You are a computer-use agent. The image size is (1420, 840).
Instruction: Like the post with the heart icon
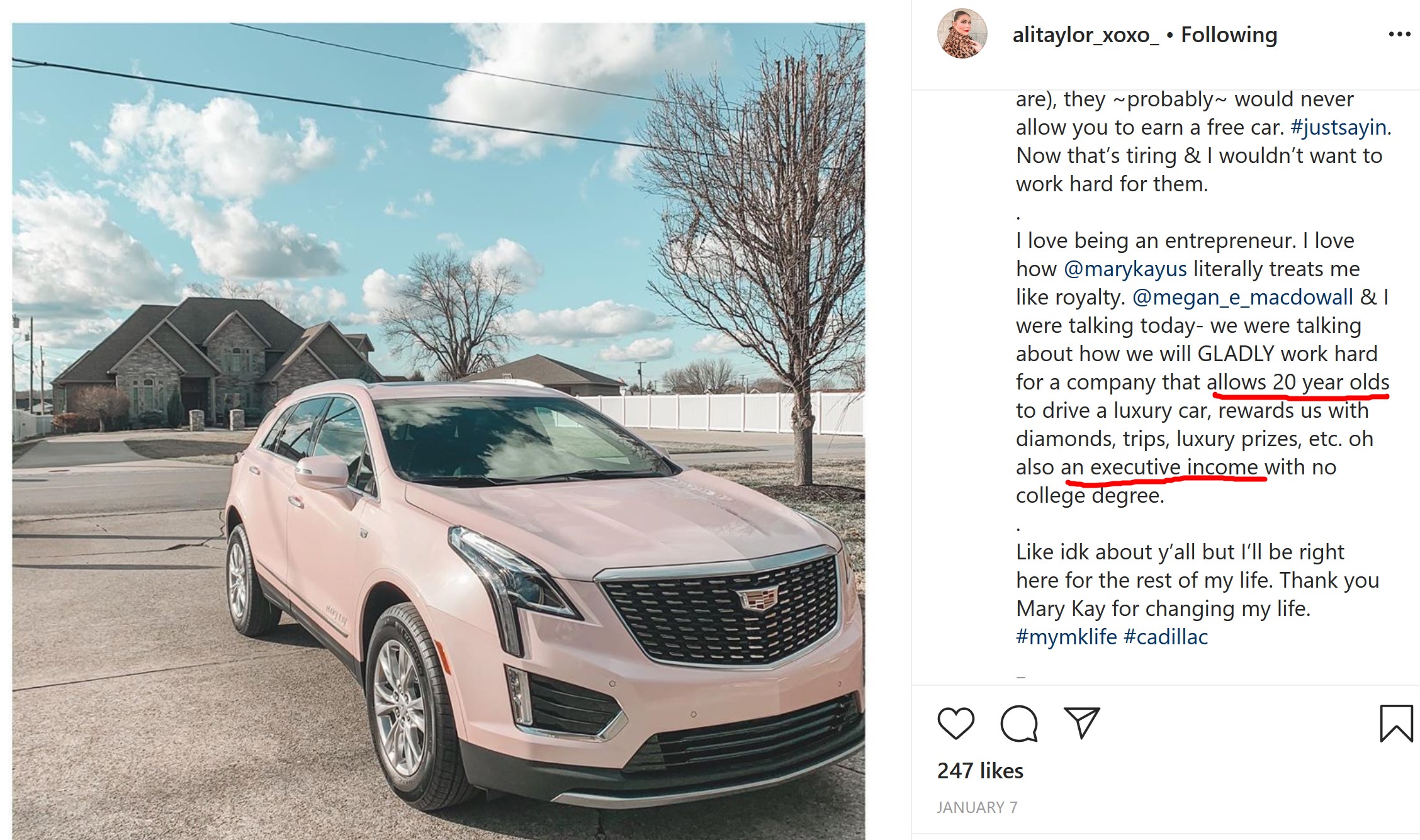point(955,723)
